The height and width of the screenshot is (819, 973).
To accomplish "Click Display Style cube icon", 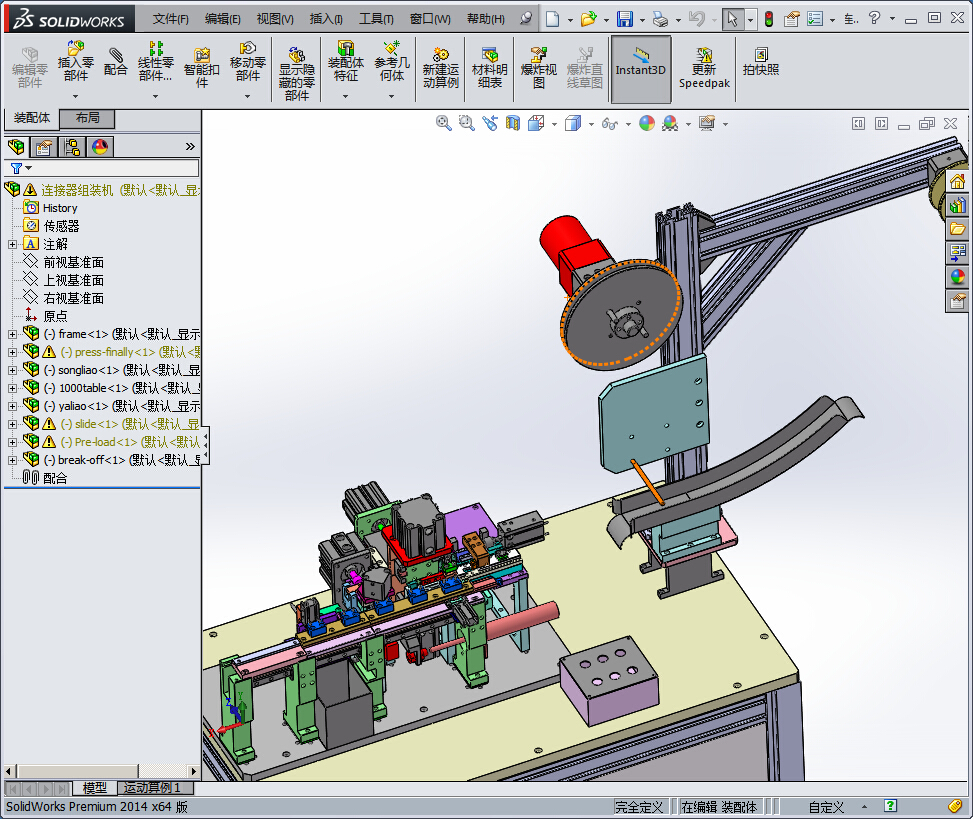I will (573, 123).
